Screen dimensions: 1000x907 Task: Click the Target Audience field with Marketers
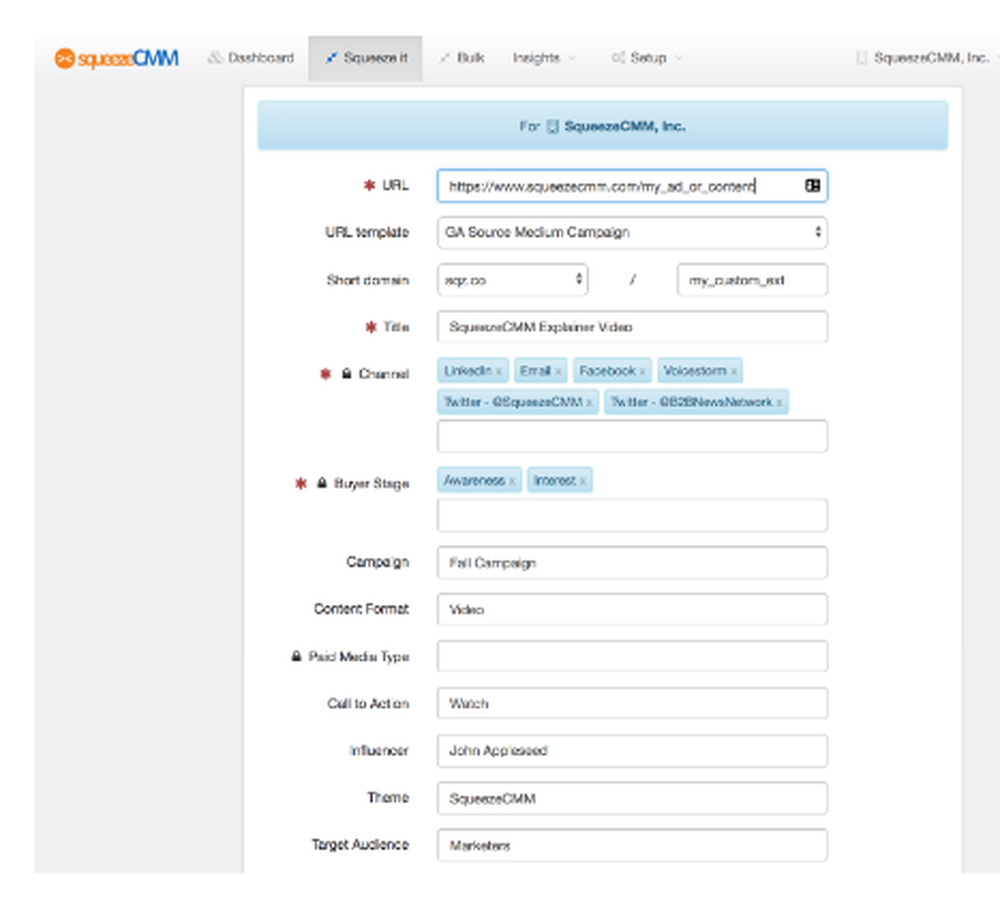(x=632, y=845)
